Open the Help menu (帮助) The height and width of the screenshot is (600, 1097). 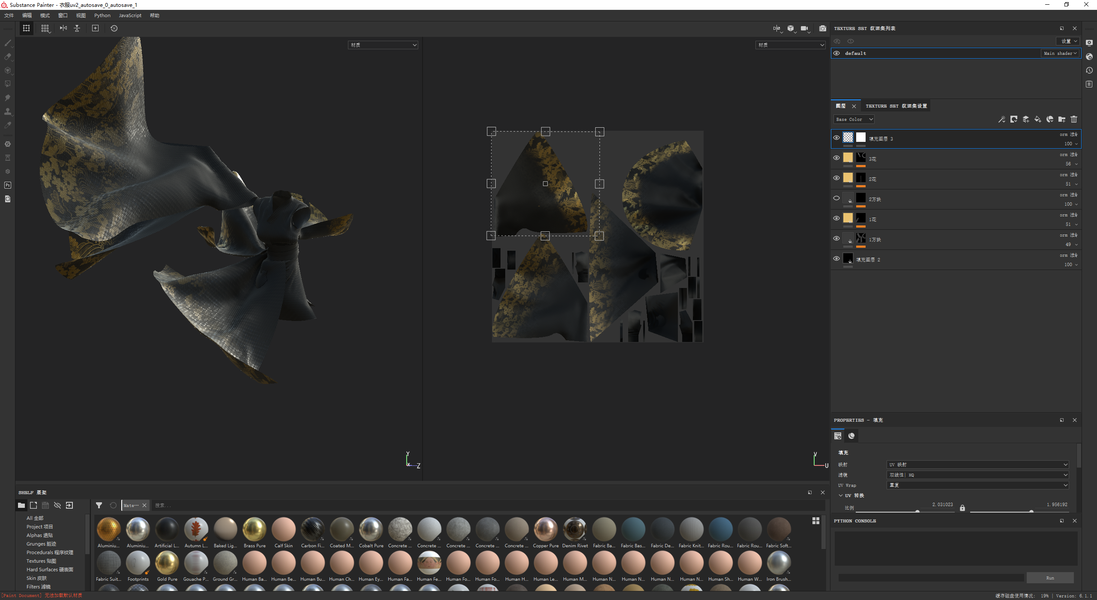155,15
